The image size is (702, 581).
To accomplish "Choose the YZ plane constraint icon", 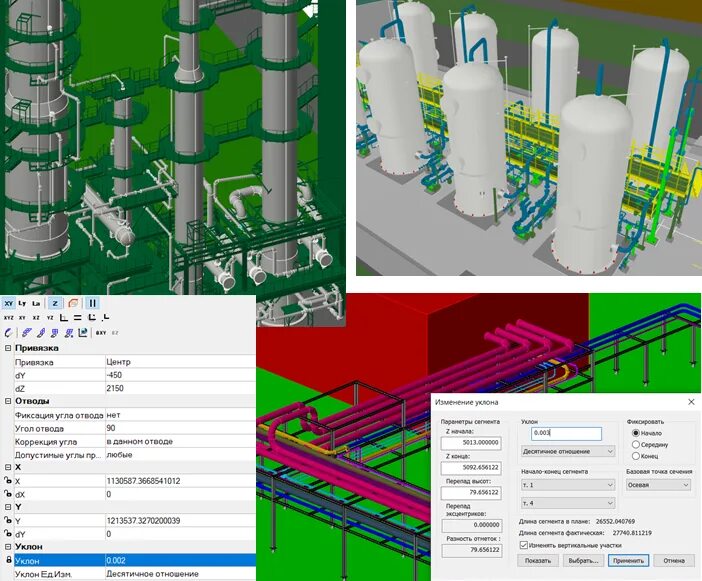I will [50, 318].
